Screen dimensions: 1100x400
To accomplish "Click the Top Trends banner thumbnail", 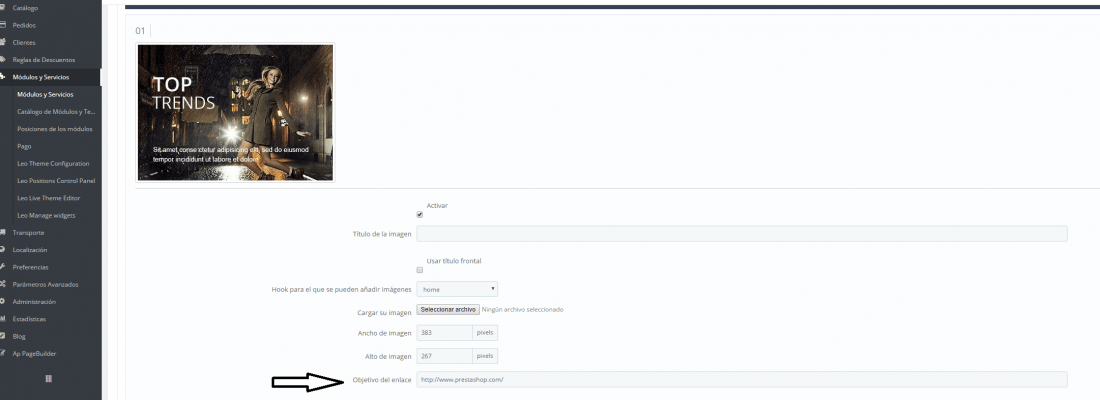I will [x=235, y=112].
